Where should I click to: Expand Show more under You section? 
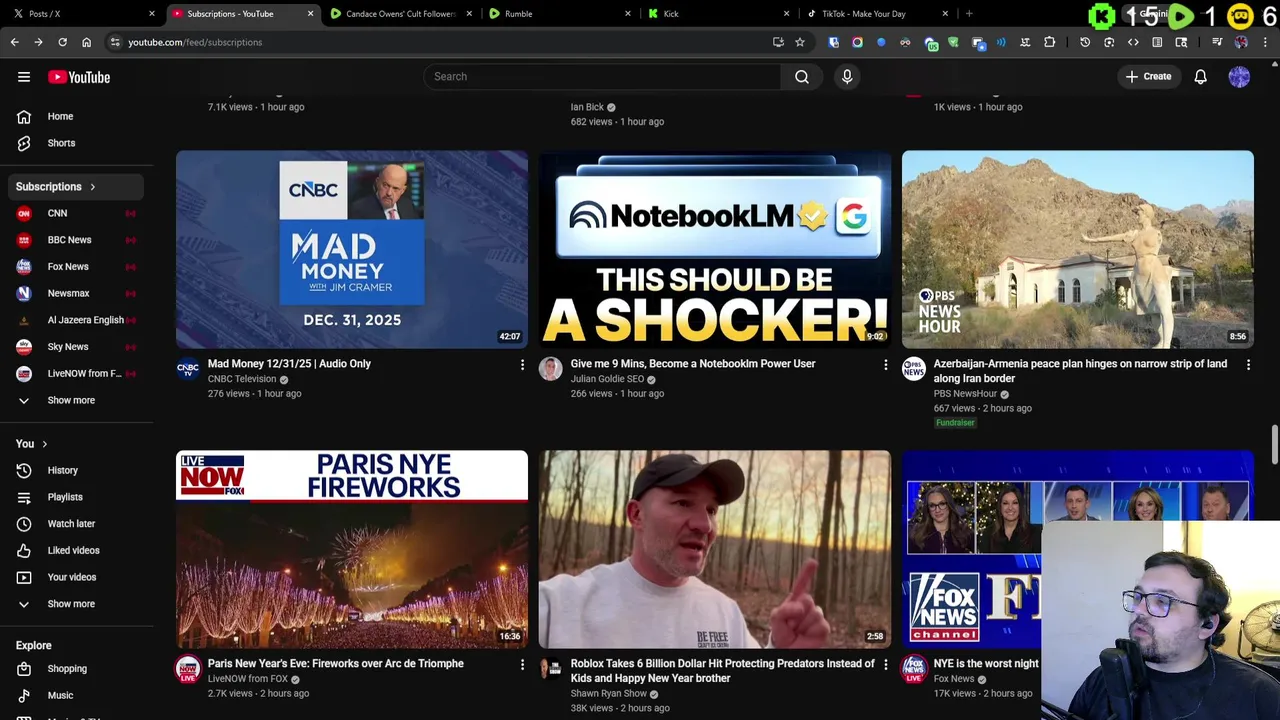click(78, 604)
